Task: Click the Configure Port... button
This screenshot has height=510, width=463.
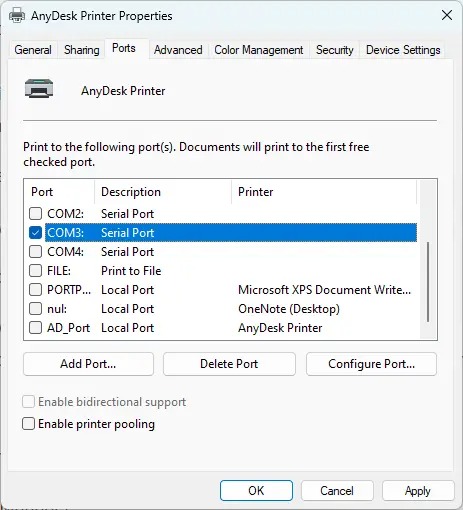Action: coord(371,364)
